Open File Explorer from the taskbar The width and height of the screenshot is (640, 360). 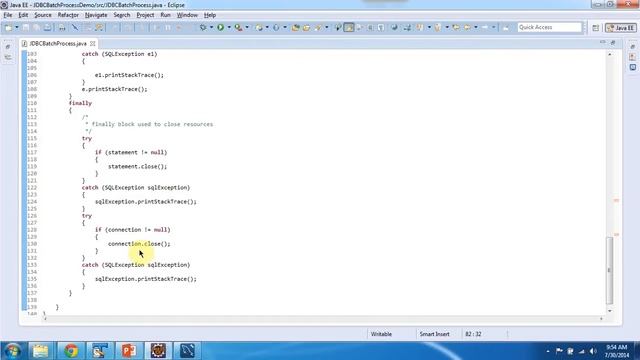tap(41, 351)
